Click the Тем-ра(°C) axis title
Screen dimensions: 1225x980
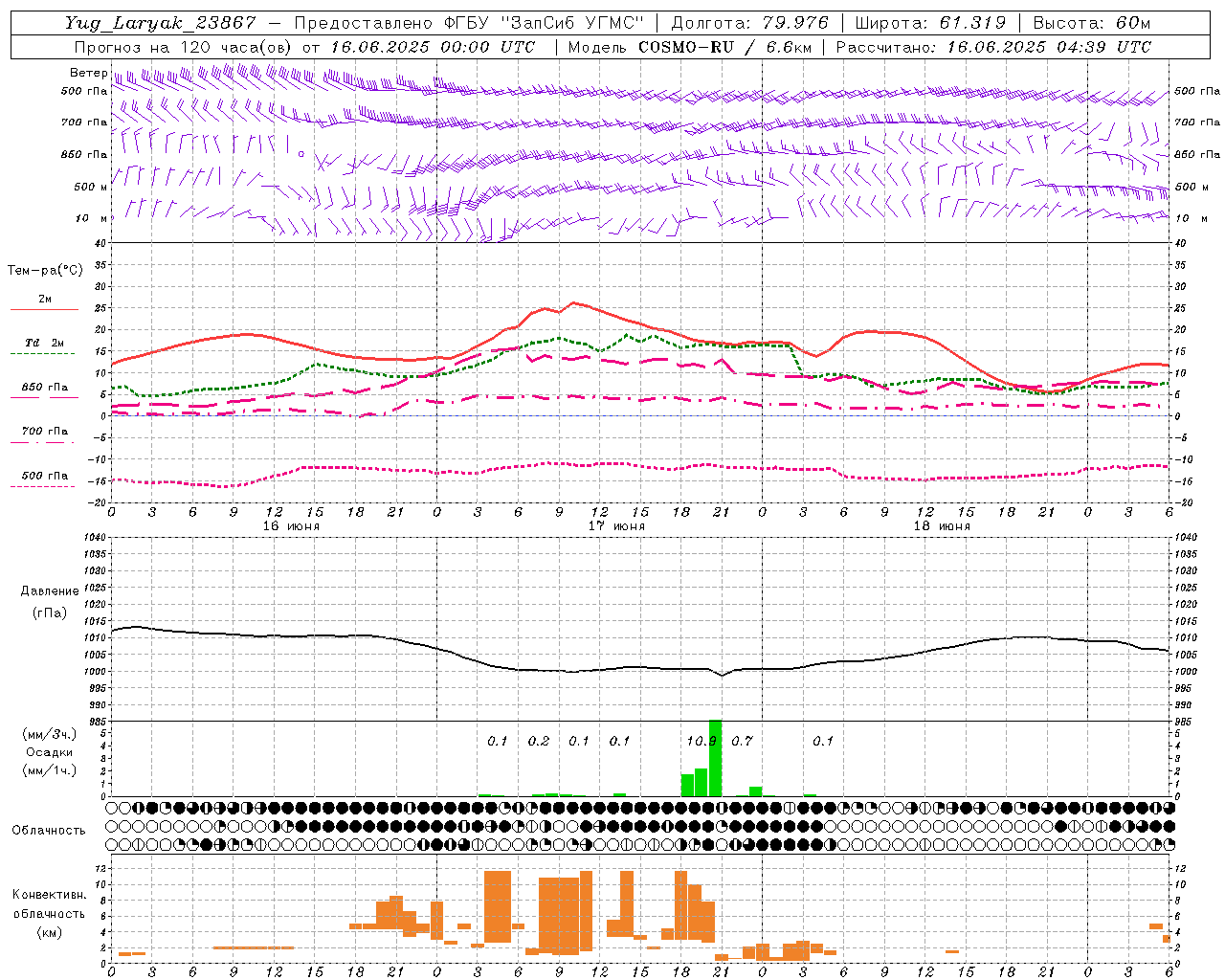click(x=45, y=271)
